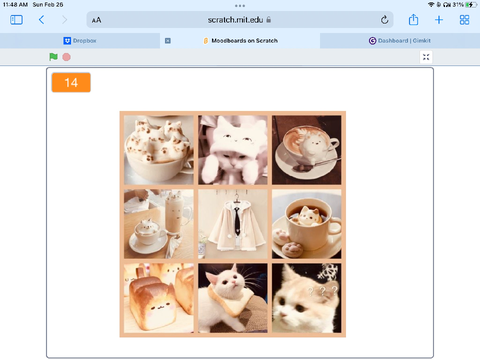
Task: Click the hooded coat with tie image
Action: [x=233, y=224]
